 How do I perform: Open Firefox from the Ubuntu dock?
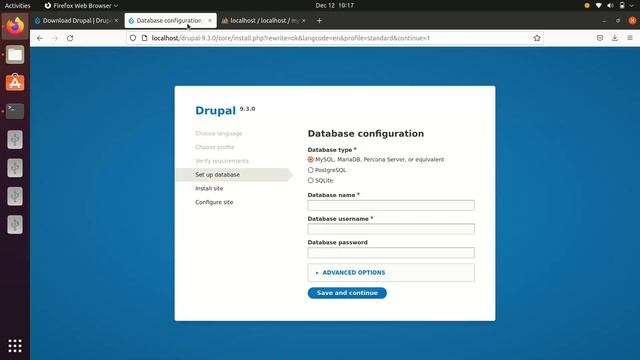click(15, 26)
